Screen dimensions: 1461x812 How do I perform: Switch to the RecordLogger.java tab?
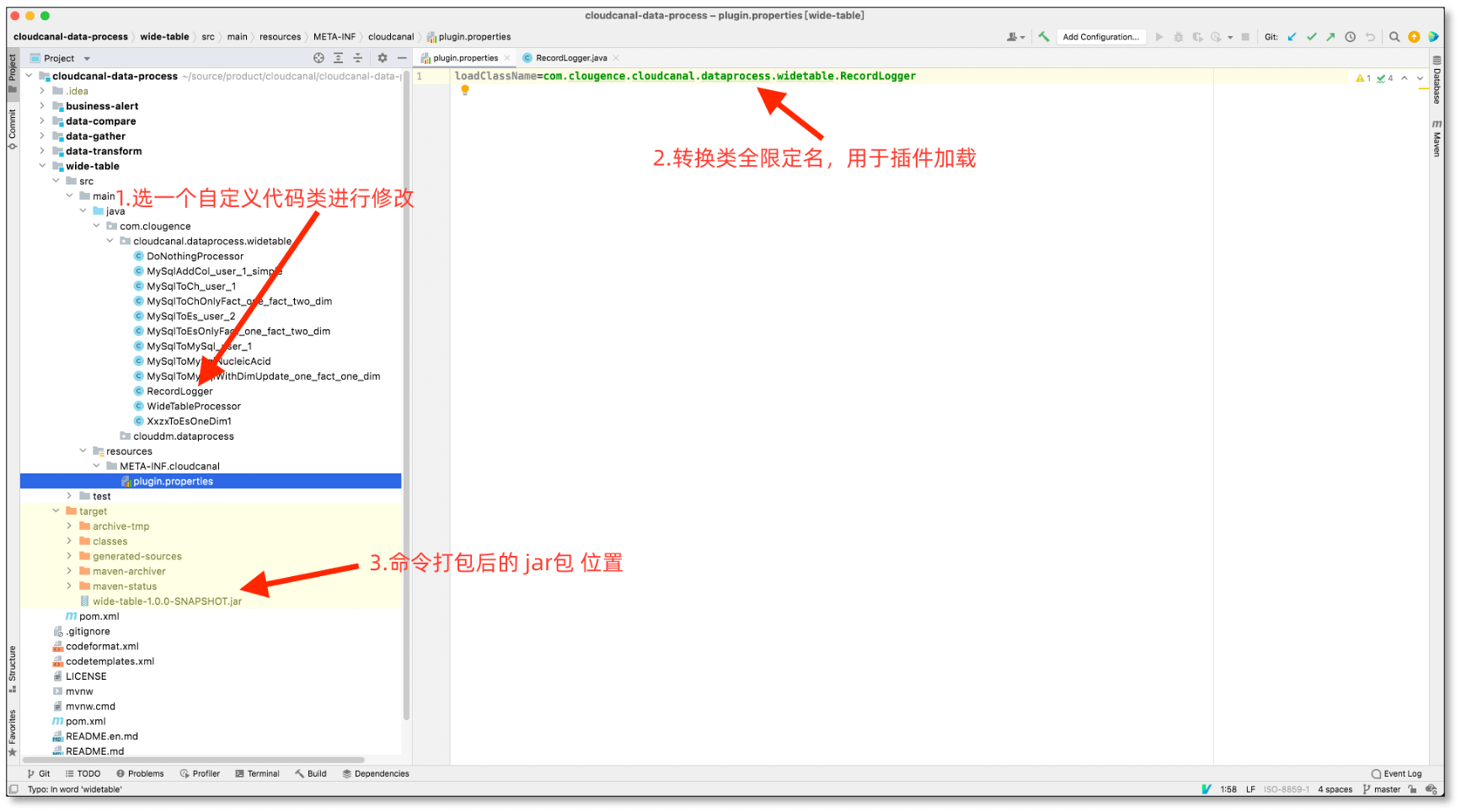(570, 58)
